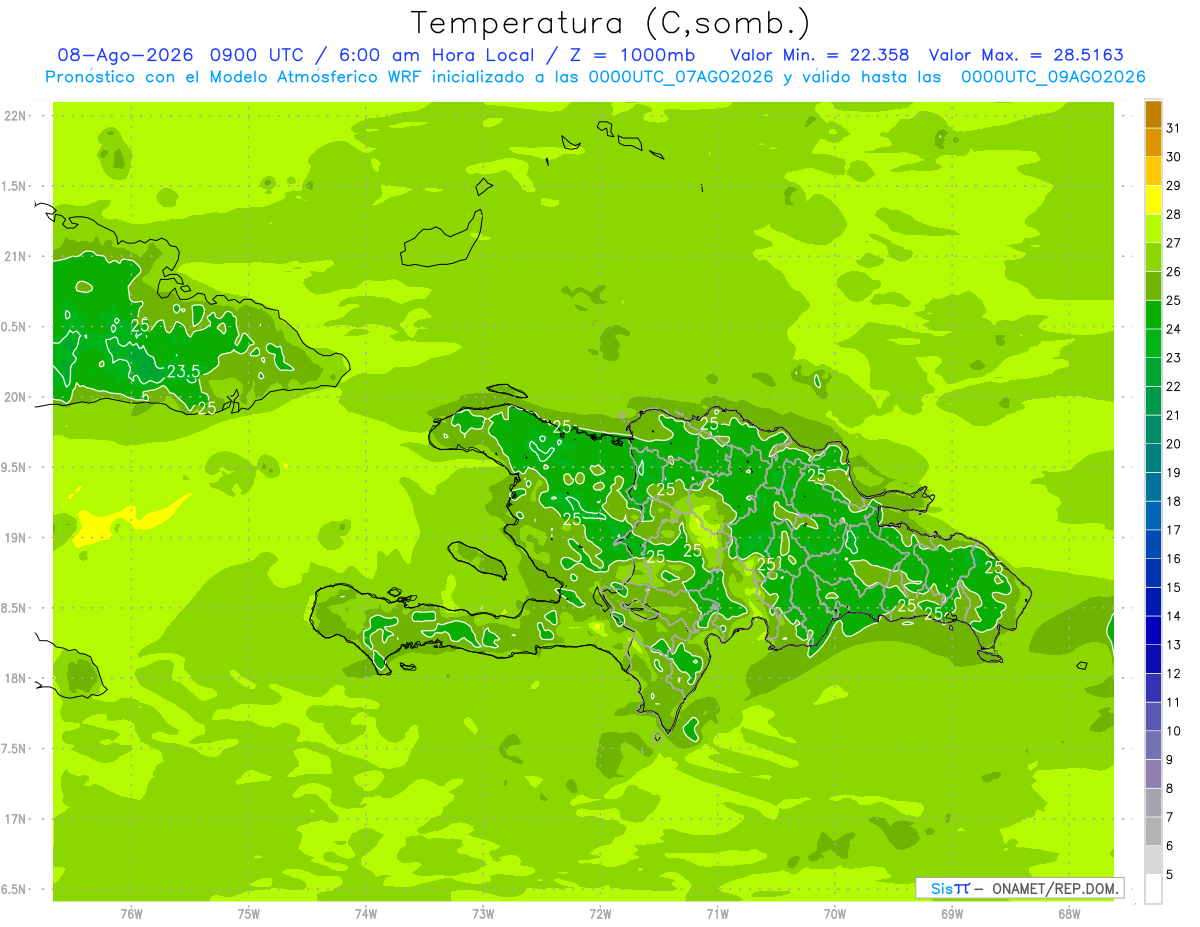Select the valid-until stamp "0000UTC_09AGO2026"
Screen dimensions: 1200x927
click(x=1052, y=77)
